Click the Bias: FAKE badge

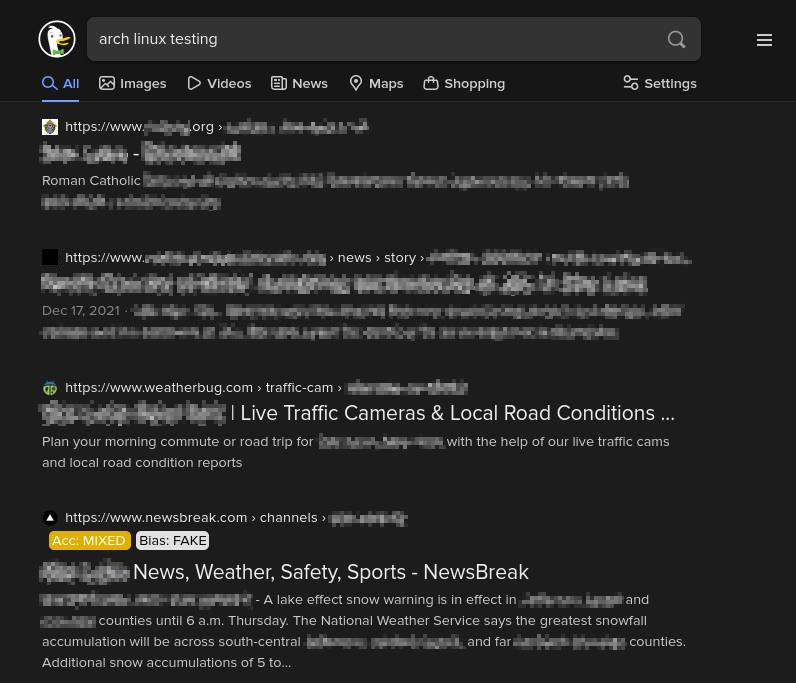click(173, 541)
